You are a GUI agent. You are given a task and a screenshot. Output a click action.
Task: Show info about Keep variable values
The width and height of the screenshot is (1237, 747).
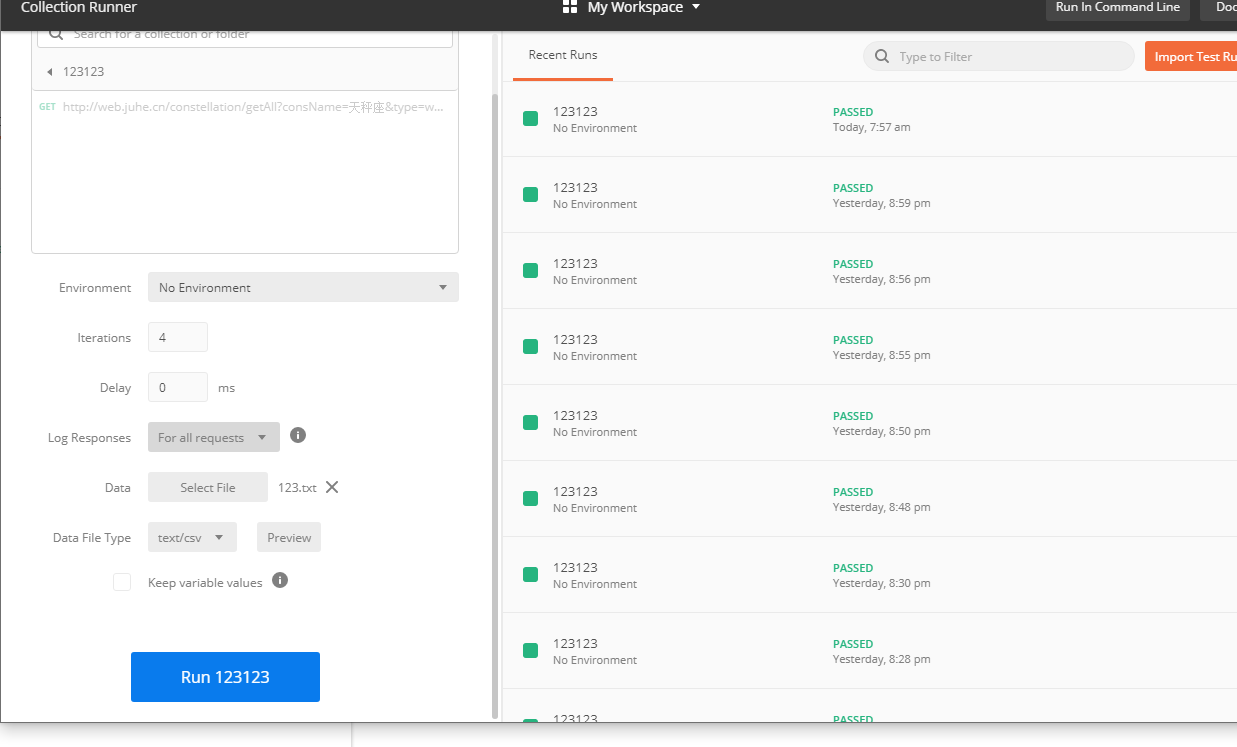[280, 580]
